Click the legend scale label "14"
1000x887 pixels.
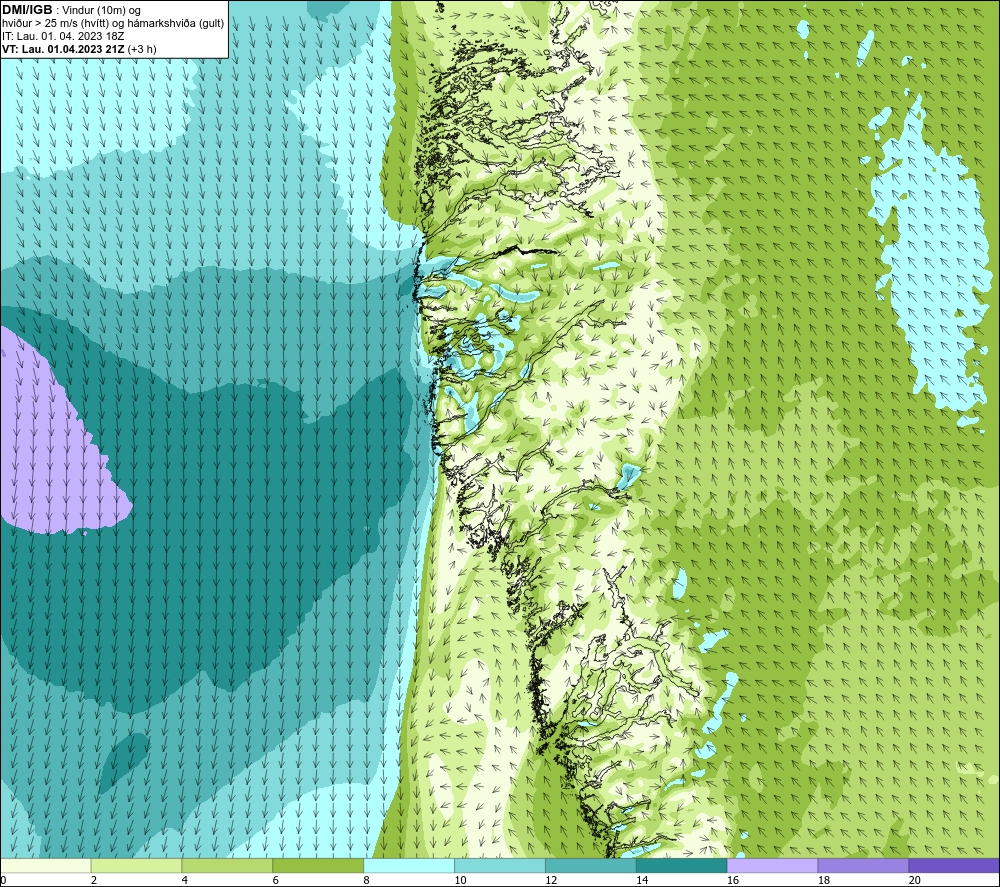(642, 880)
